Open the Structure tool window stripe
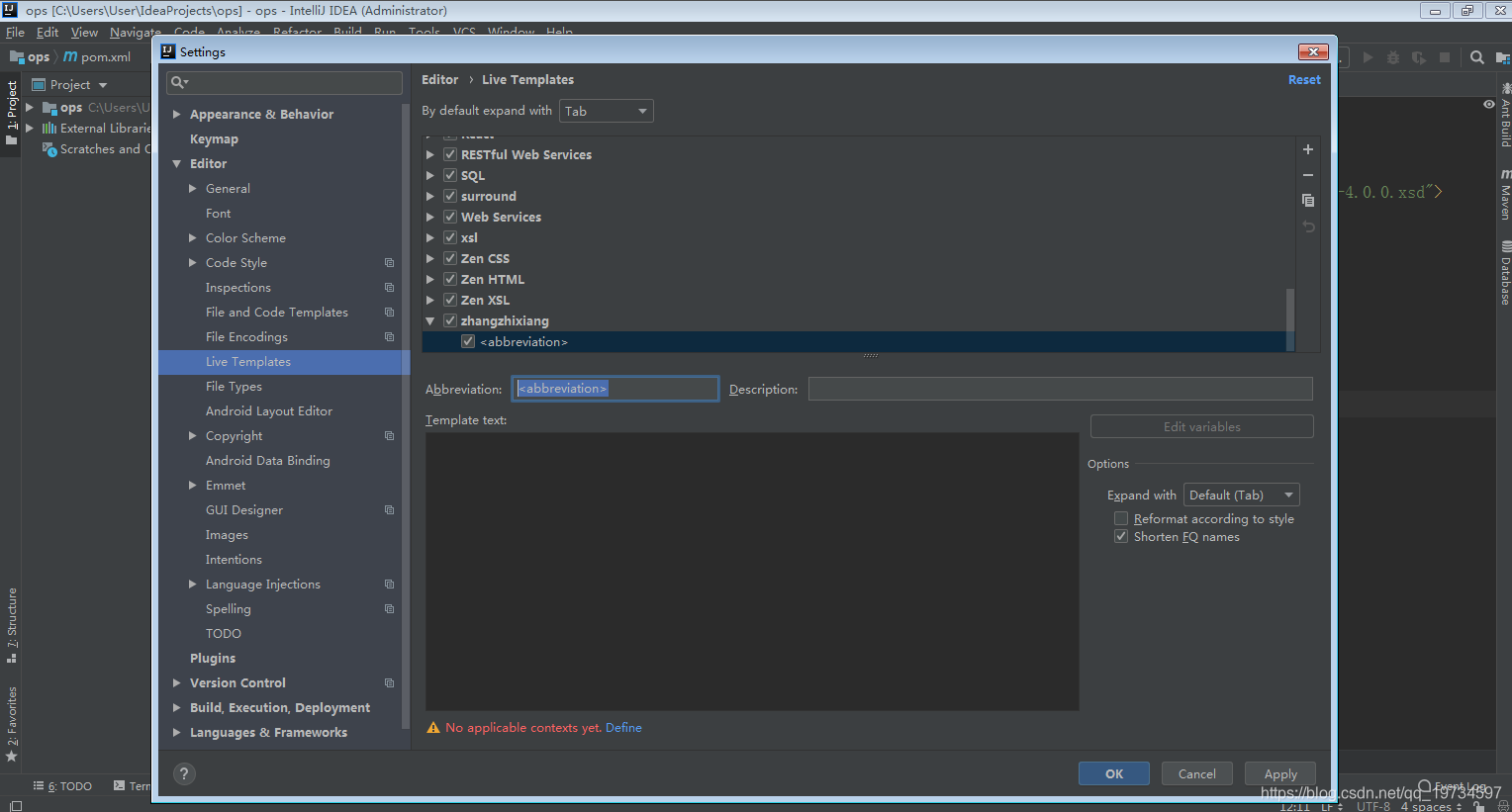This screenshot has width=1512, height=812. 12,625
